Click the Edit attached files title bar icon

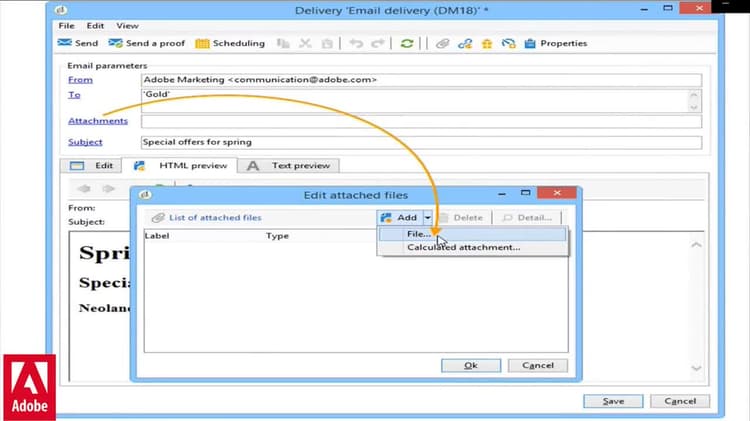[x=145, y=195]
